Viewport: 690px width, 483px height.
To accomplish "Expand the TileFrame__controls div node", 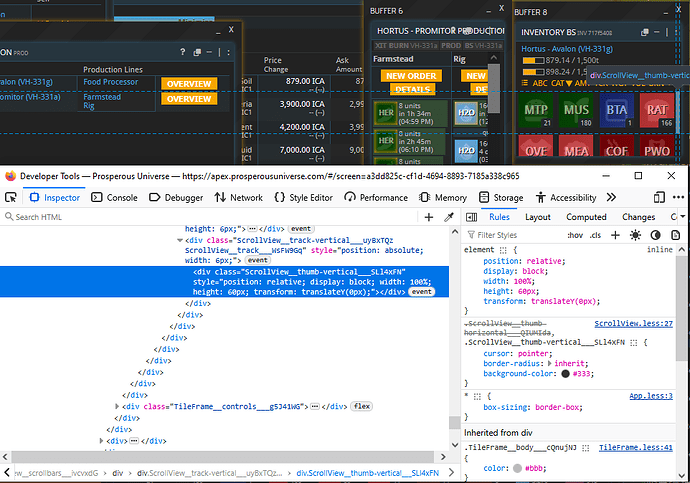I will [x=117, y=406].
